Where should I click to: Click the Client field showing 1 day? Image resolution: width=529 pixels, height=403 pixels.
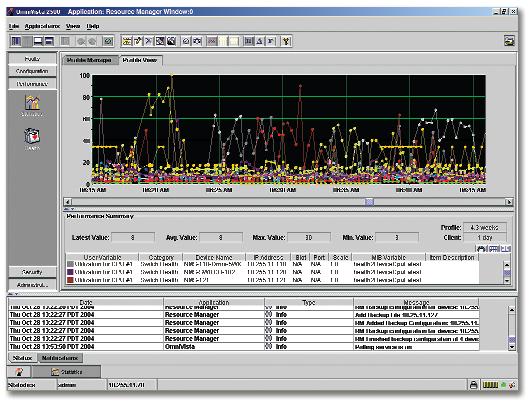tap(485, 237)
